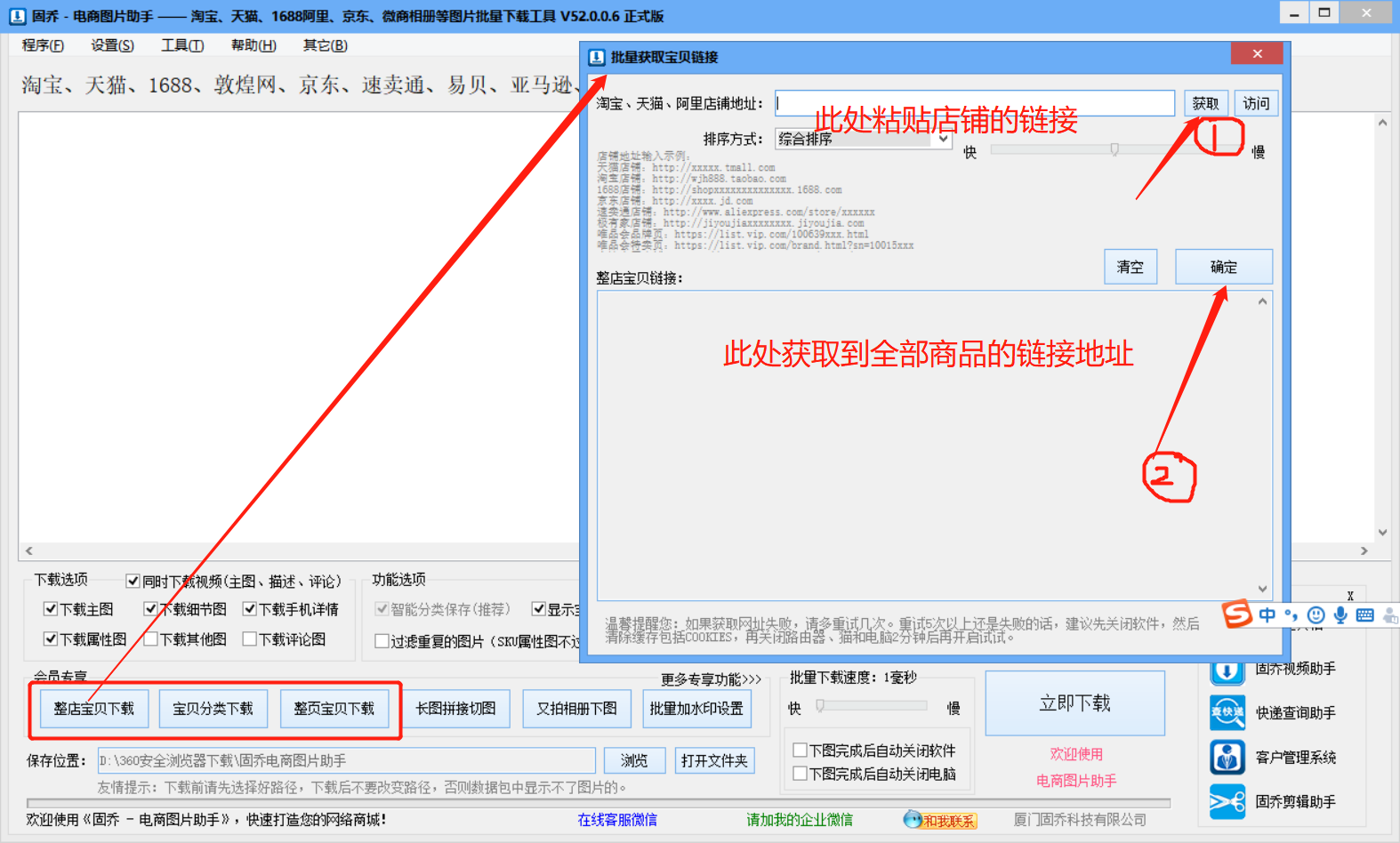The image size is (1400, 843).
Task: Click the speed slider thumb in dialog
Action: pyautogui.click(x=1114, y=149)
